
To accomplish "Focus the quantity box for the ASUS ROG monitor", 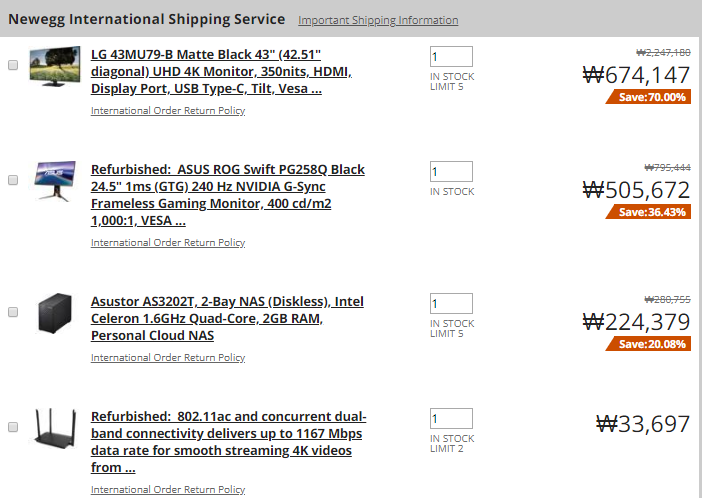I will 451,172.
